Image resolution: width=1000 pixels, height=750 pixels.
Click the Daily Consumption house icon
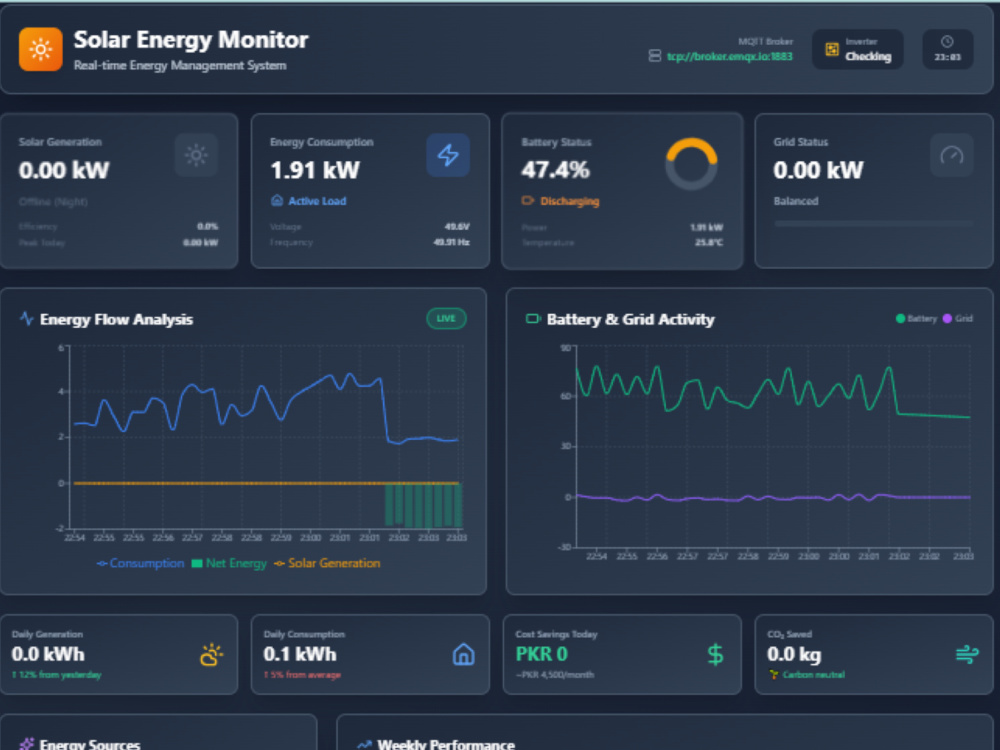[464, 655]
